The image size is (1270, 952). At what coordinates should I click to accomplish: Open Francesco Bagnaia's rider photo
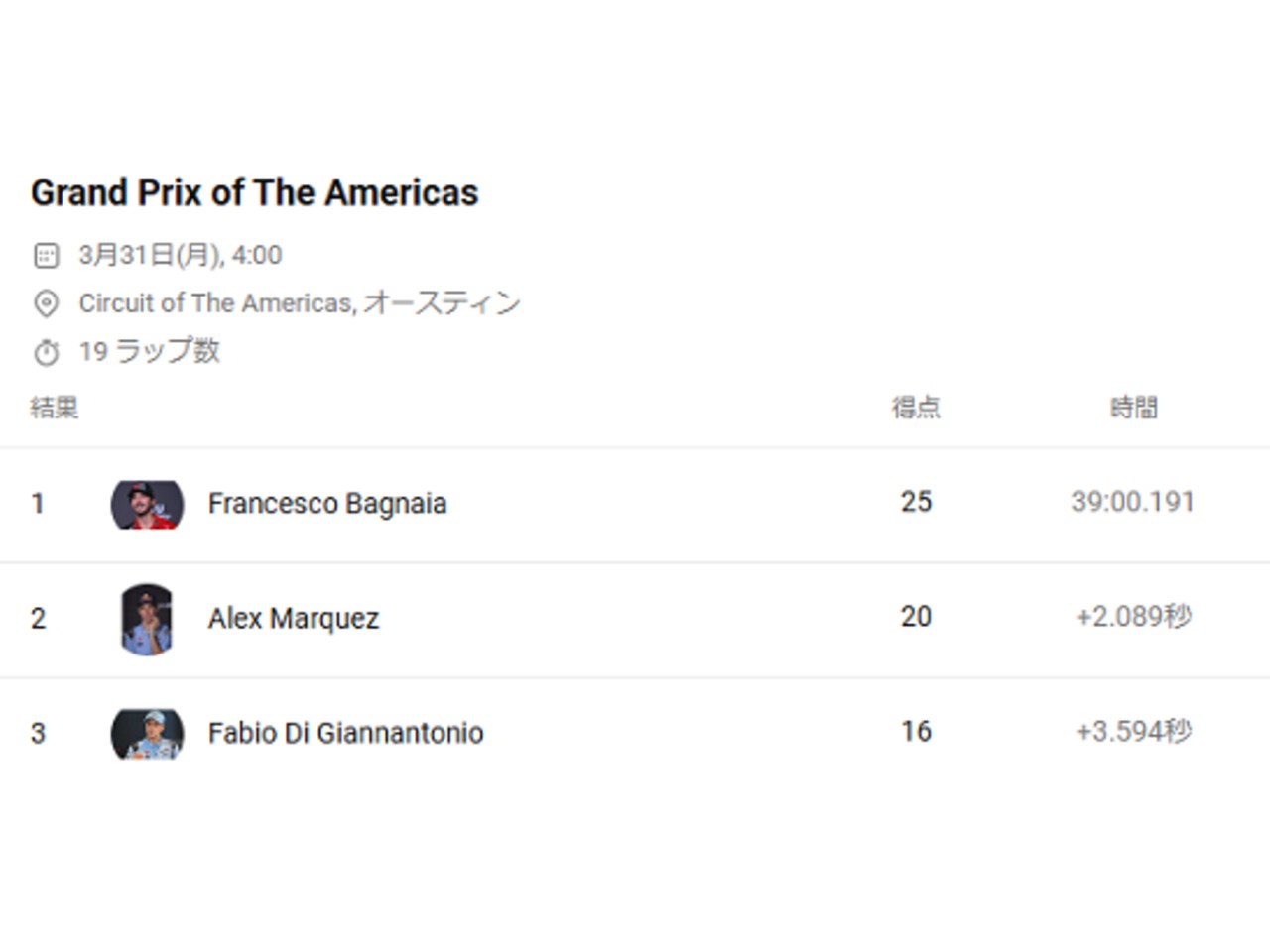point(147,504)
